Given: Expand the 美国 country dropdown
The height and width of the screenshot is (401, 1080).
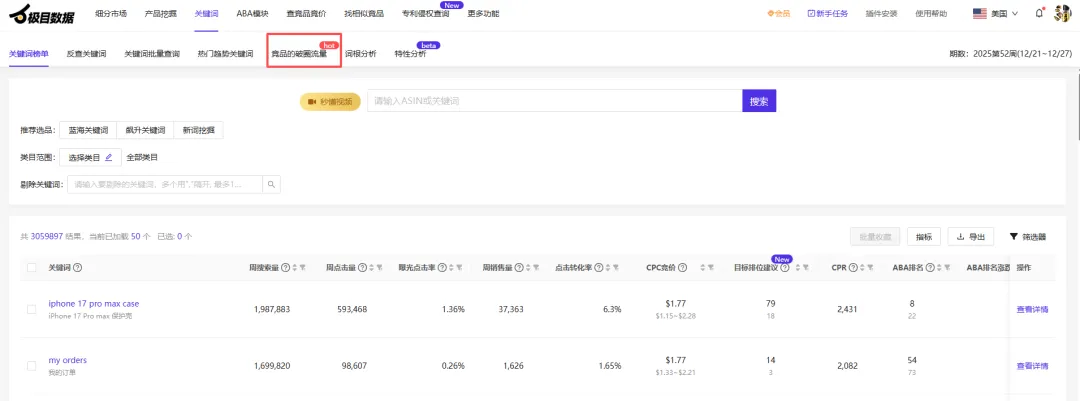Looking at the screenshot, I should (995, 13).
